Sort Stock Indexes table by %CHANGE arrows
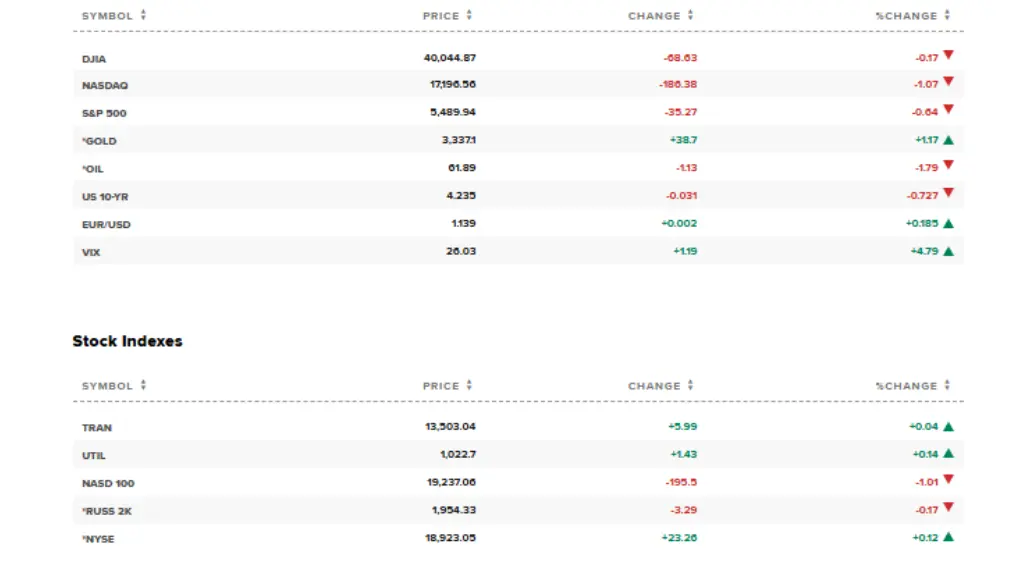Screen dimensions: 1024x576 (x=947, y=385)
